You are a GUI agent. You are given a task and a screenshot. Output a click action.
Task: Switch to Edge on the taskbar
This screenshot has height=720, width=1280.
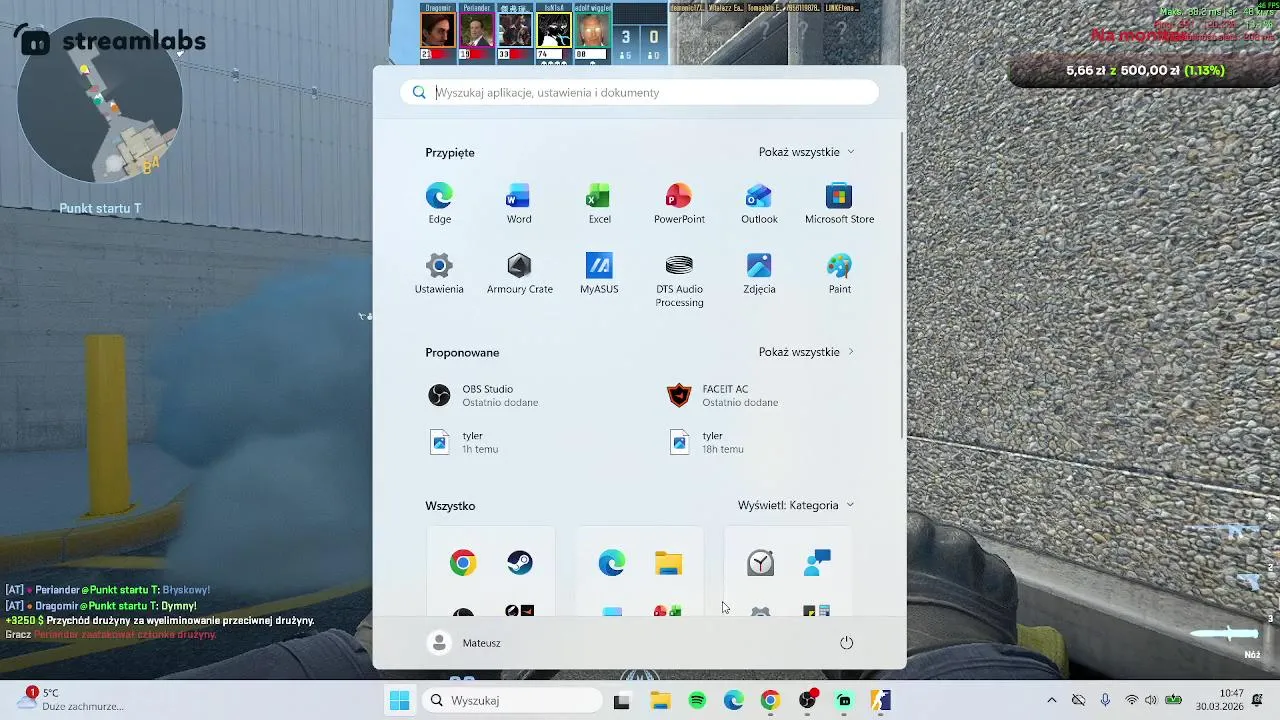734,700
